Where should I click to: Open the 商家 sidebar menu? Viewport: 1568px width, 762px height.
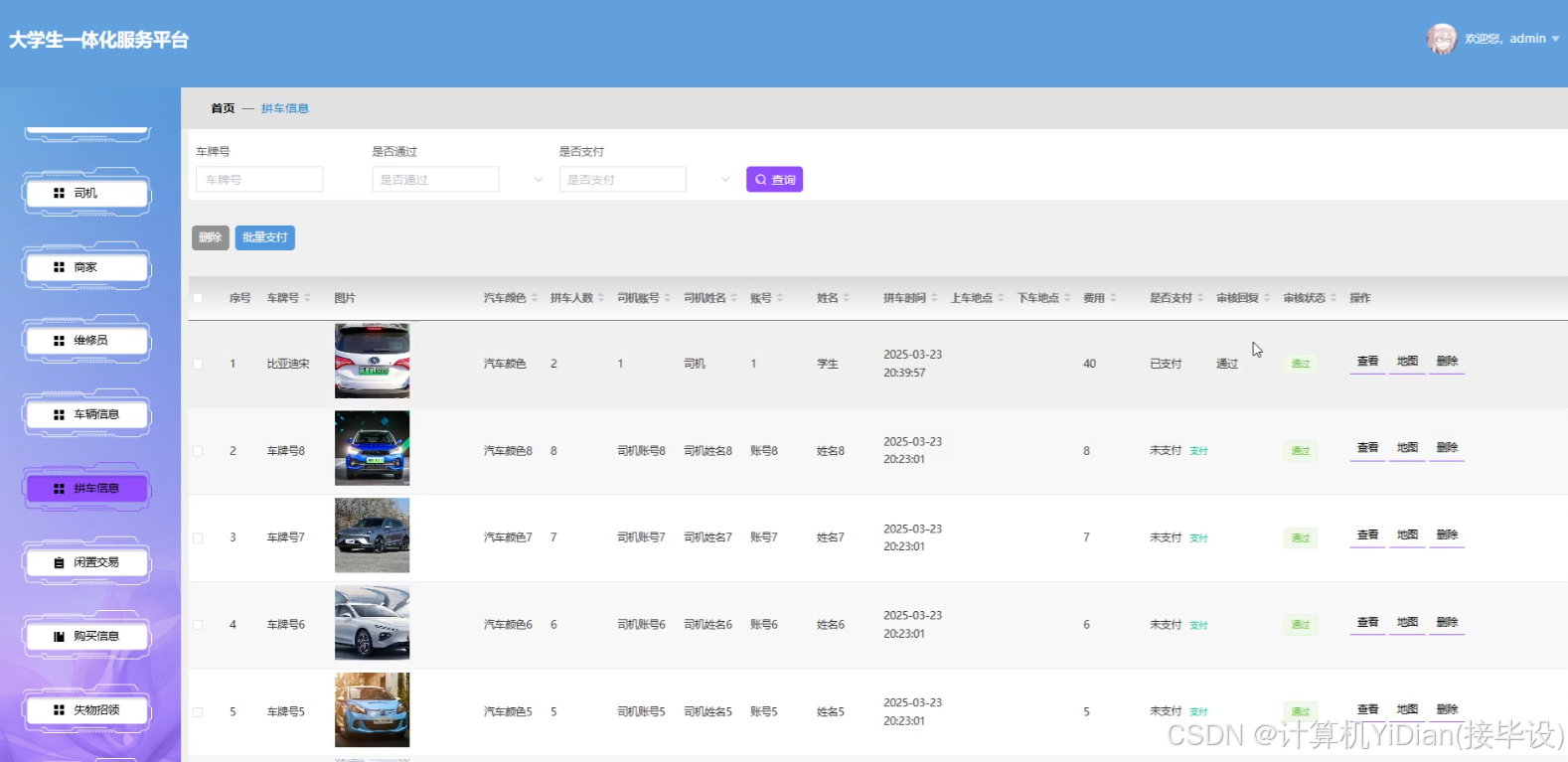pos(86,267)
